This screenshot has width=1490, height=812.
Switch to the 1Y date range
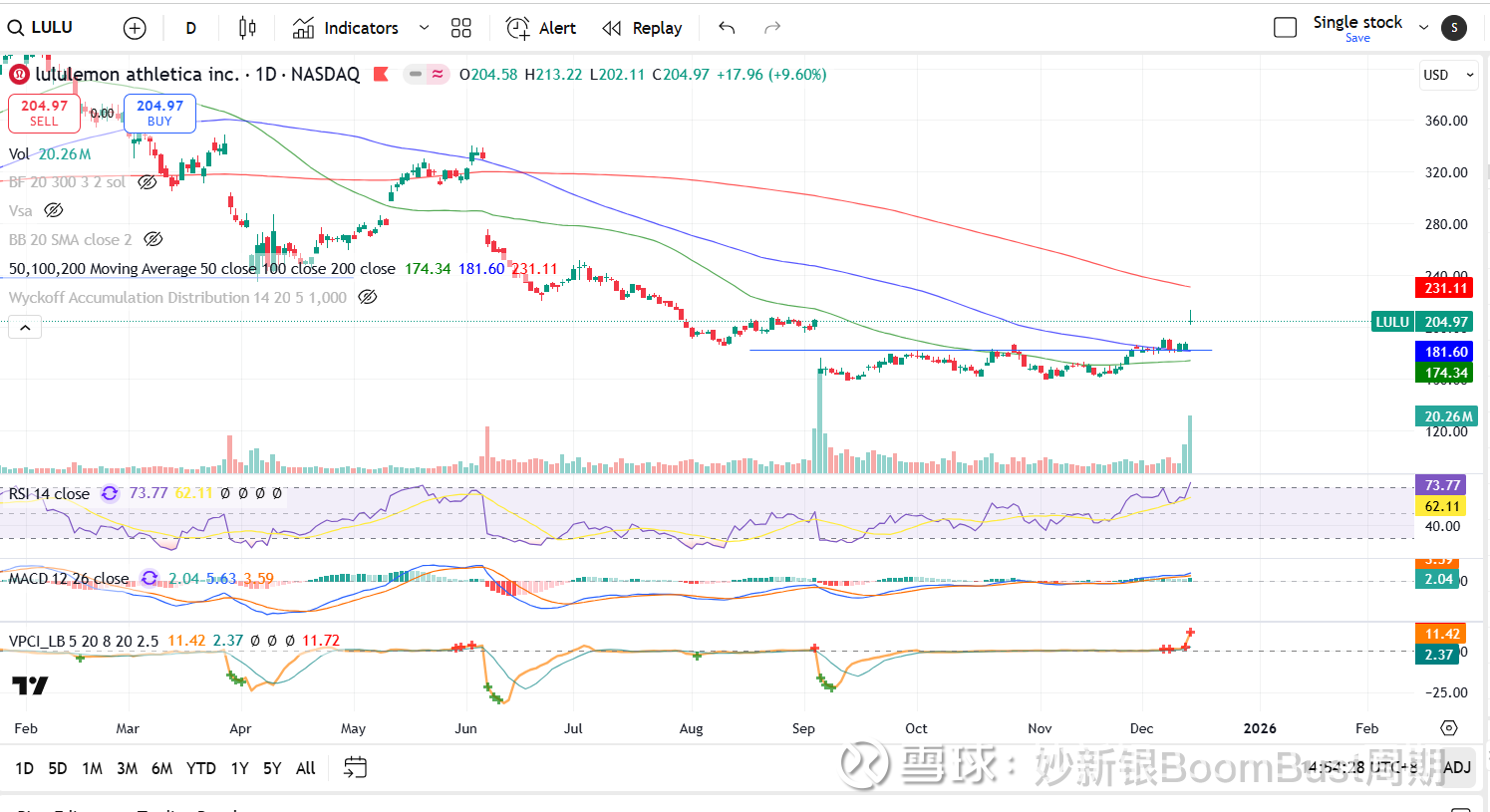[239, 768]
